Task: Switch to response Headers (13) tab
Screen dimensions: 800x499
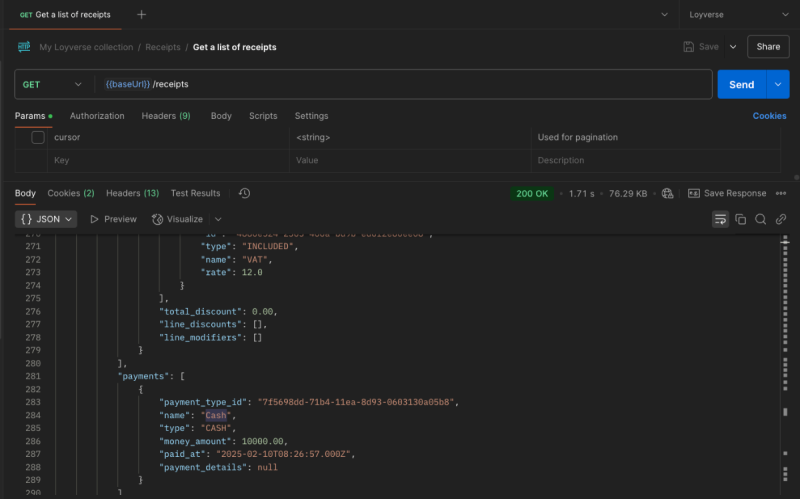Action: point(132,193)
